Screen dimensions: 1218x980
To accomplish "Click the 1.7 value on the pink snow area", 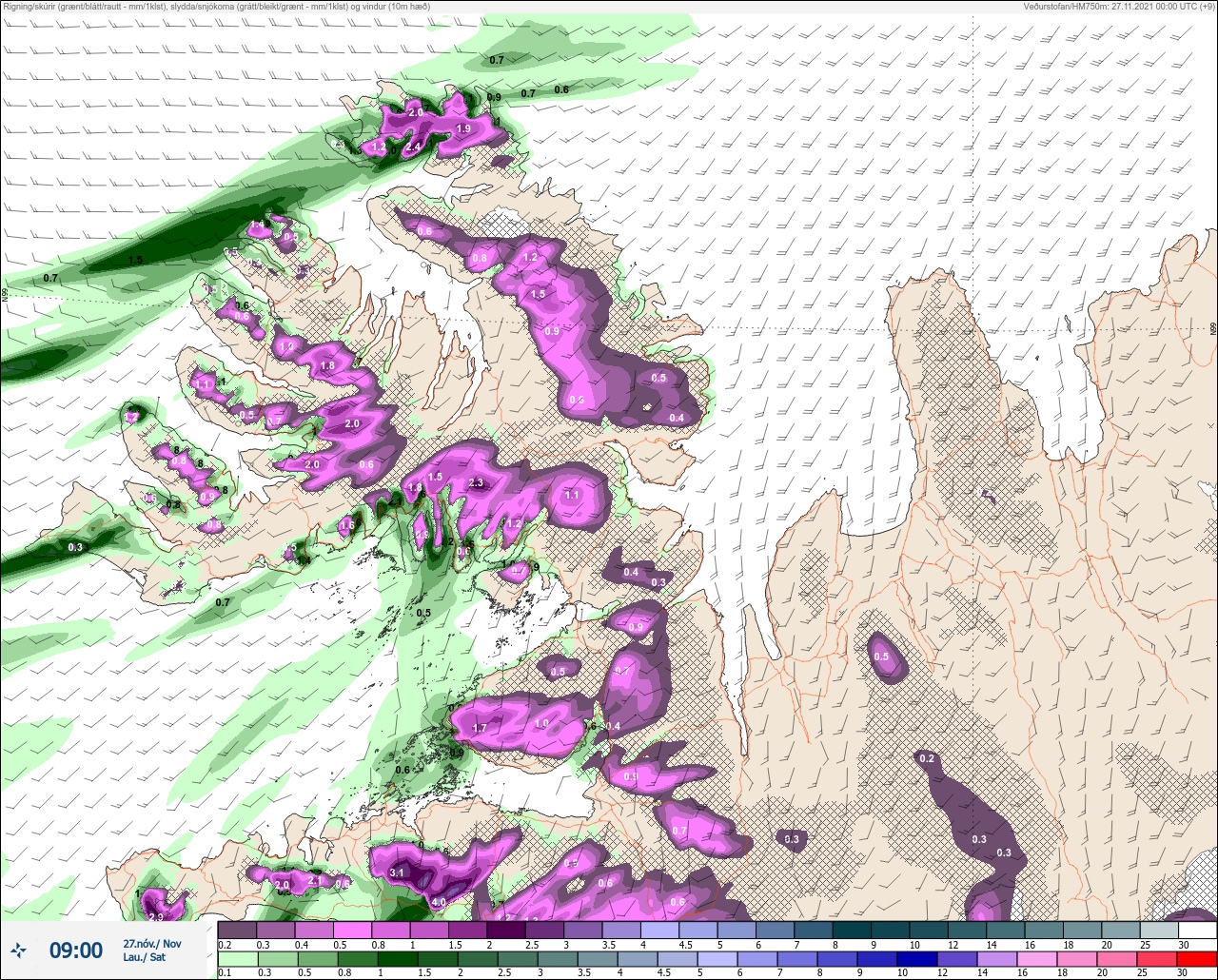I will (480, 728).
